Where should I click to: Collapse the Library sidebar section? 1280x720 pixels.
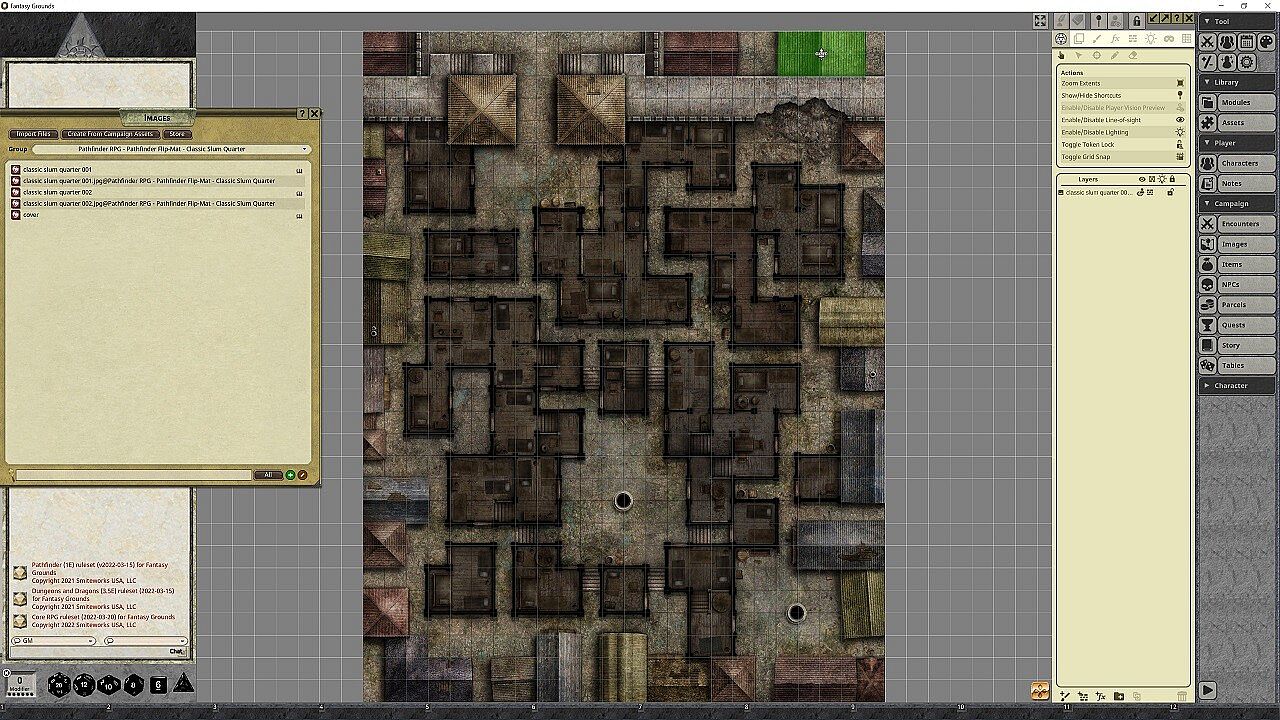[1237, 82]
